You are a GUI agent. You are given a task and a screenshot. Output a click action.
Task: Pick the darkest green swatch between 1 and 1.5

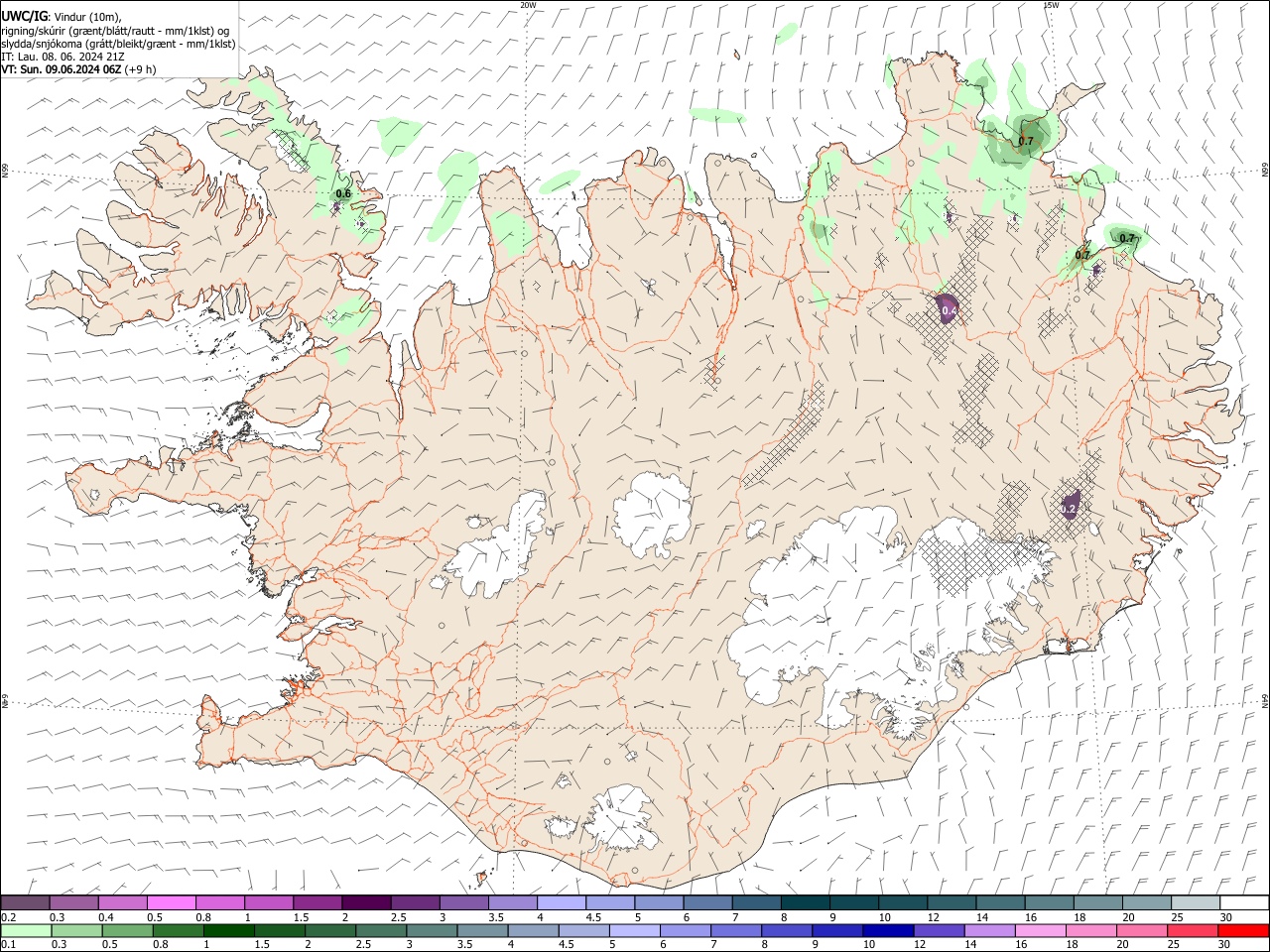227,931
